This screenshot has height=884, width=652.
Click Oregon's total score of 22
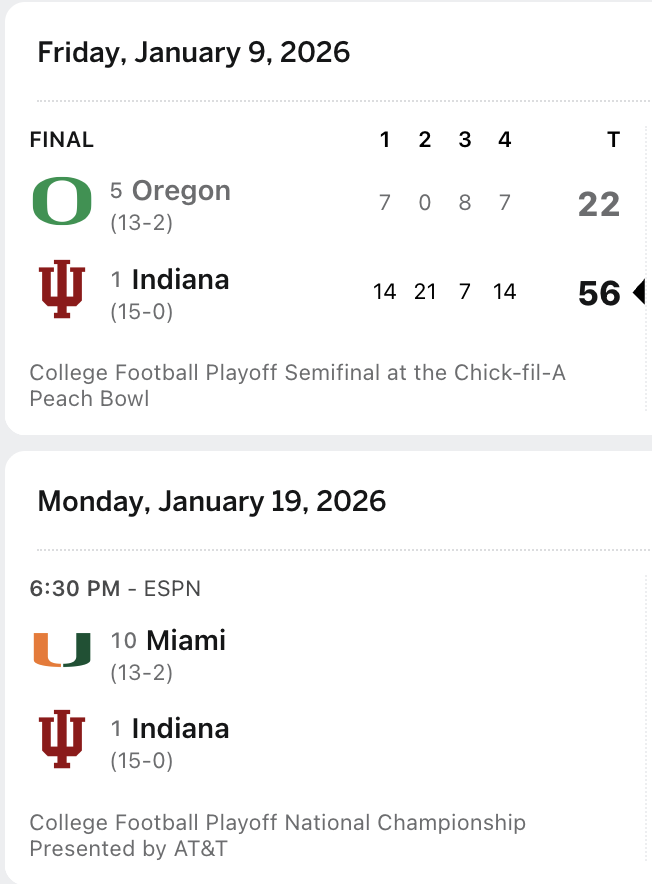pos(599,205)
